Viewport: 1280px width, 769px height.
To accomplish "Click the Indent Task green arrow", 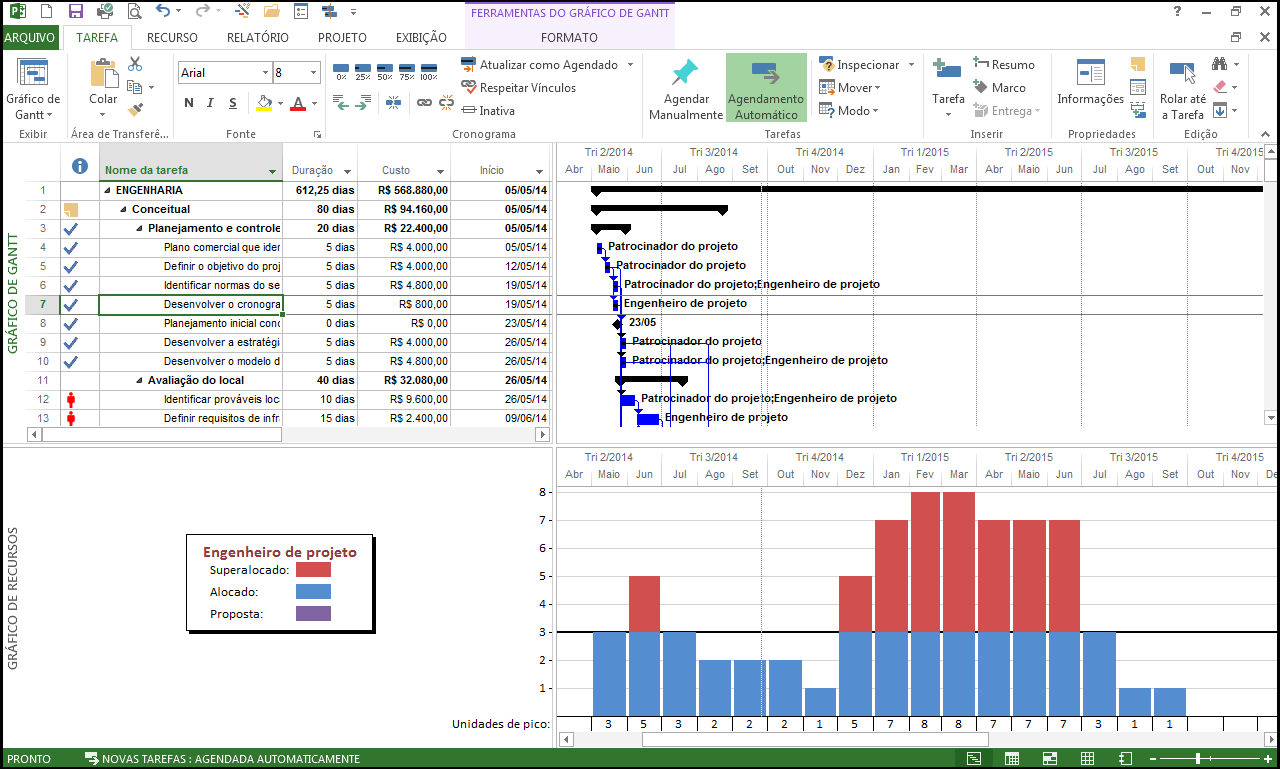I will [362, 103].
